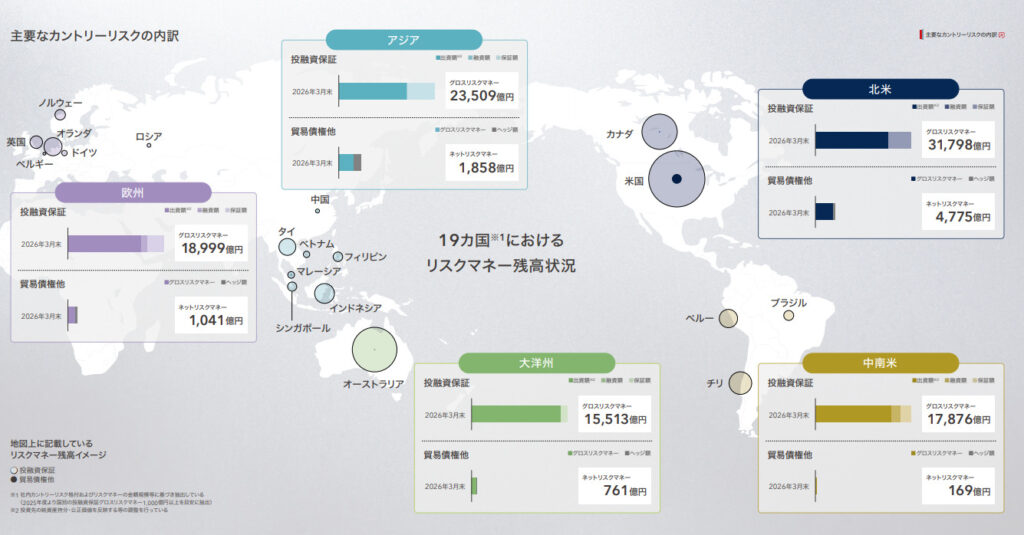Open the 主要なカントリーリスクの内訳 link at top right
The image size is (1024, 535).
[963, 35]
